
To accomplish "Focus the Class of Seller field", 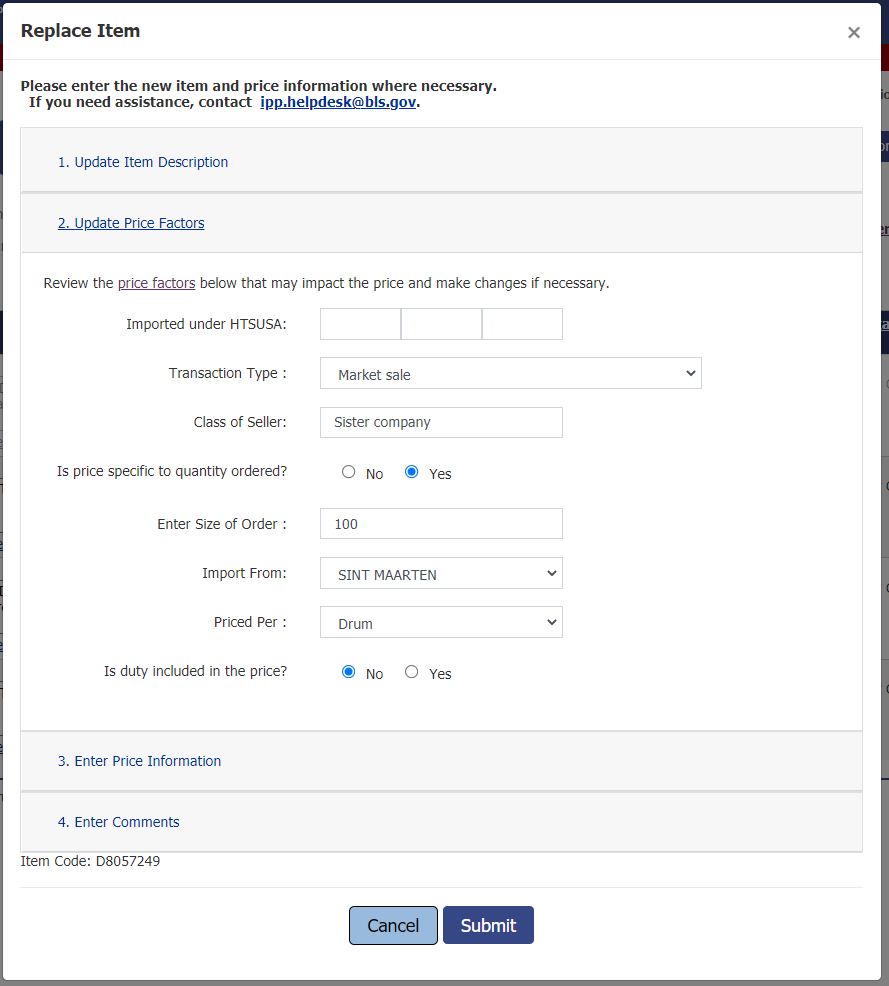I will tap(441, 422).
